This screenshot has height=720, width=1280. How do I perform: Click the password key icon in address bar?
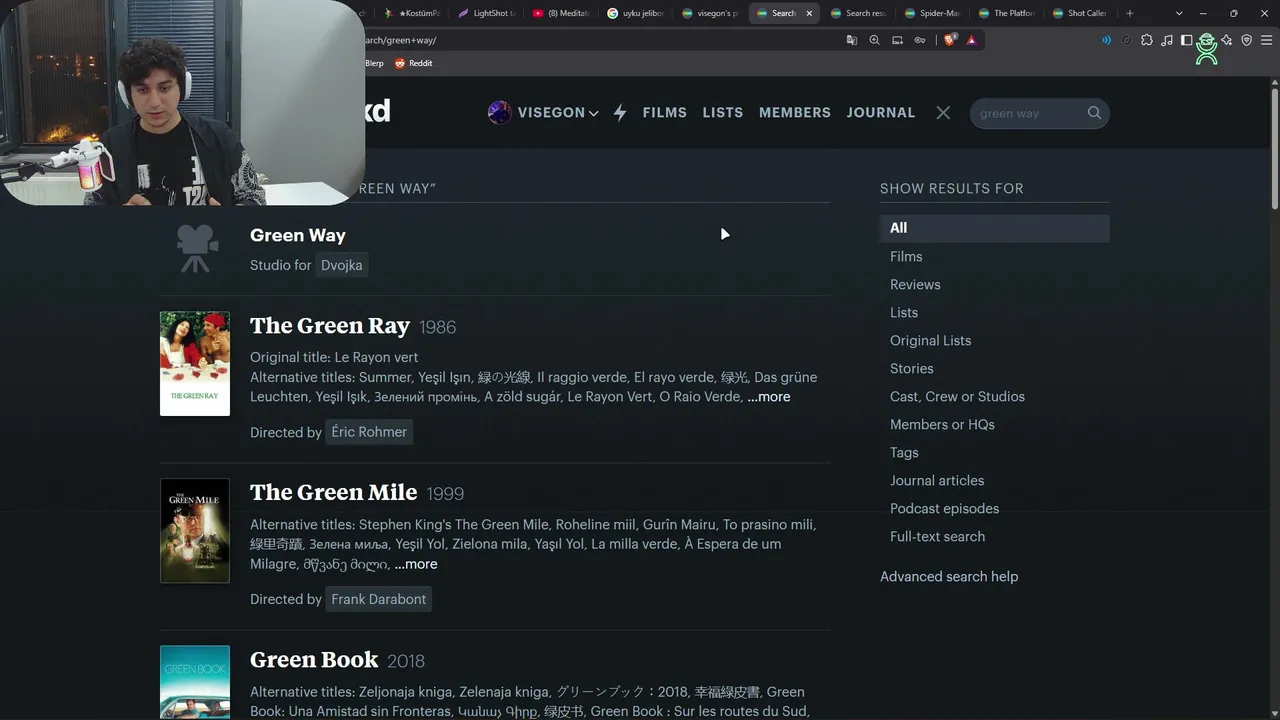(920, 40)
